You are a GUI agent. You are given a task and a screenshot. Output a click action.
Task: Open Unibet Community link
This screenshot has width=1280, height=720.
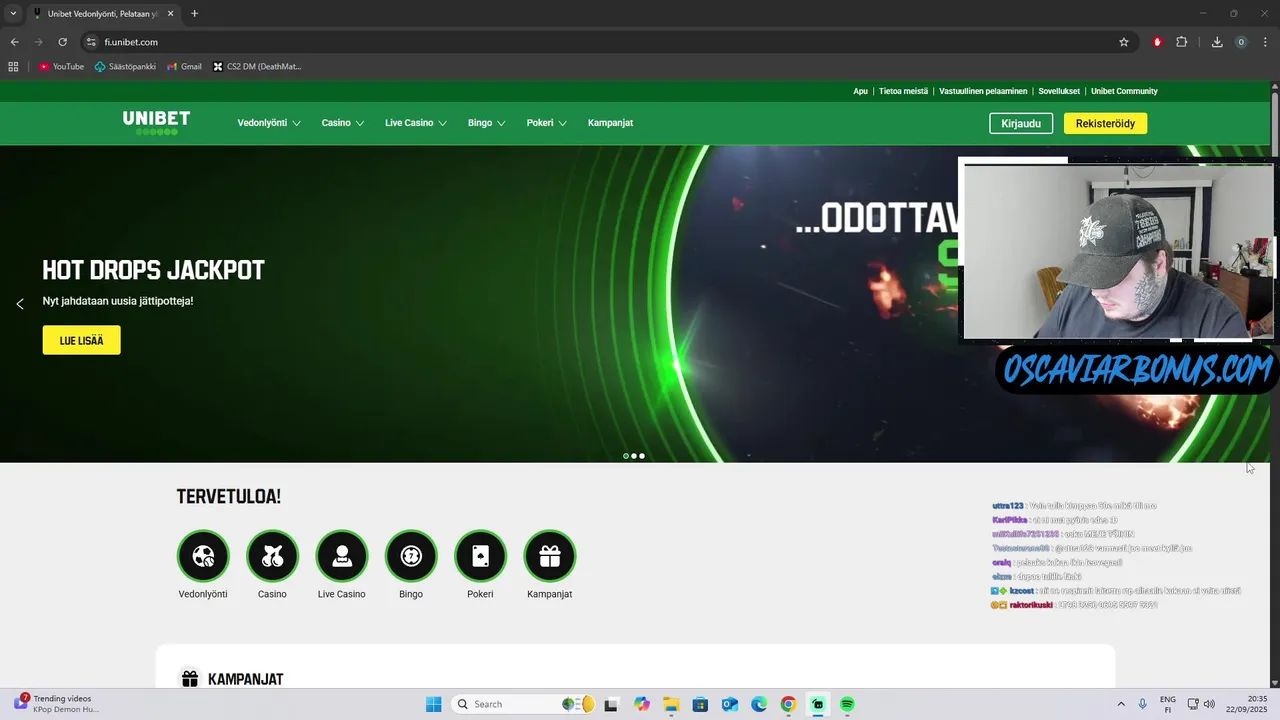click(x=1124, y=91)
